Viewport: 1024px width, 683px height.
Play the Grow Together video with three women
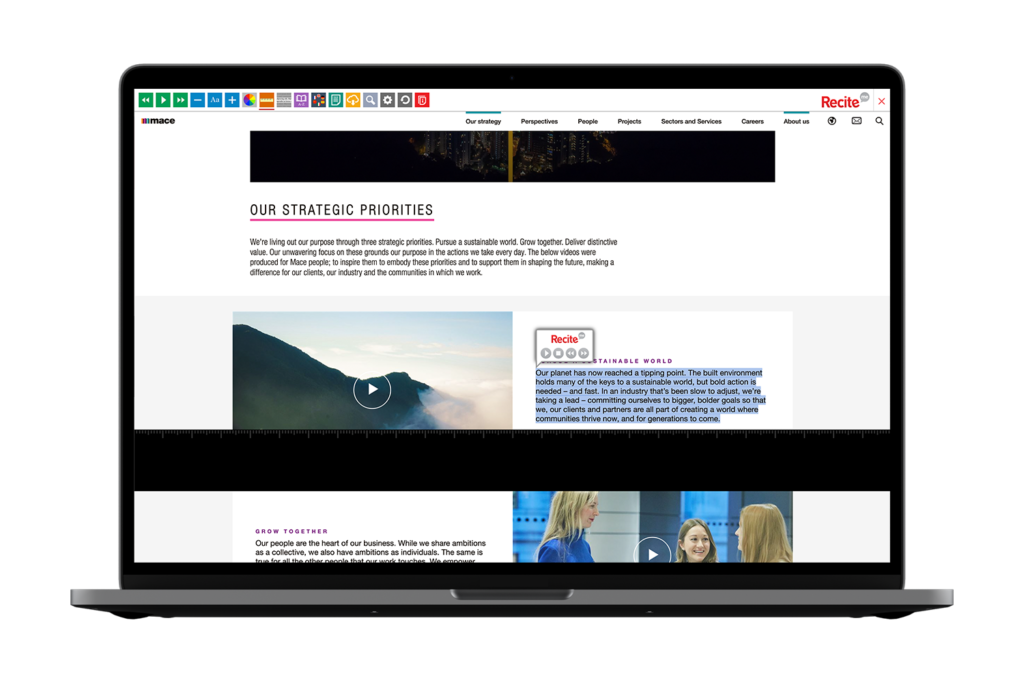[652, 552]
